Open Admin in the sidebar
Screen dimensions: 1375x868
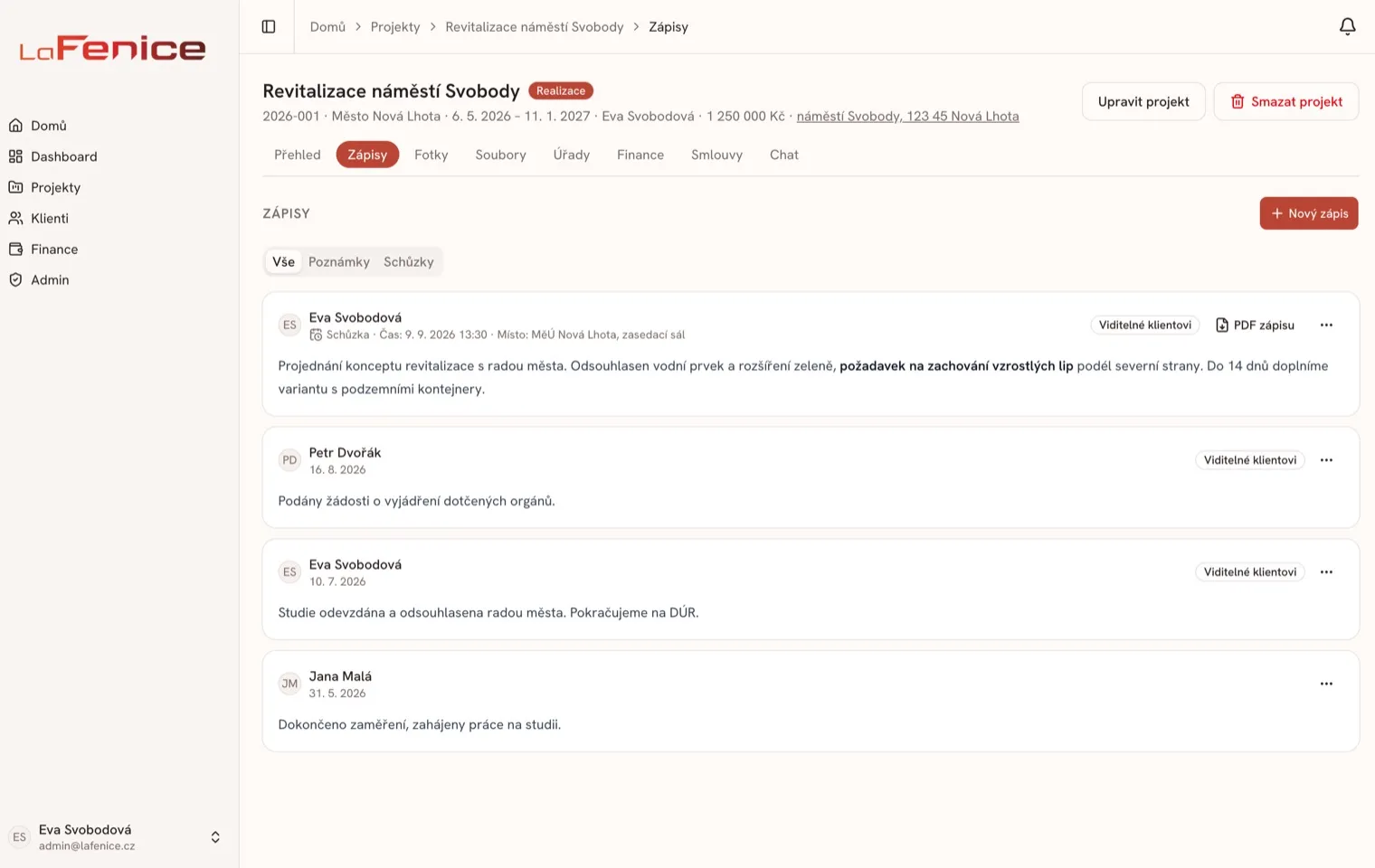[119, 279]
